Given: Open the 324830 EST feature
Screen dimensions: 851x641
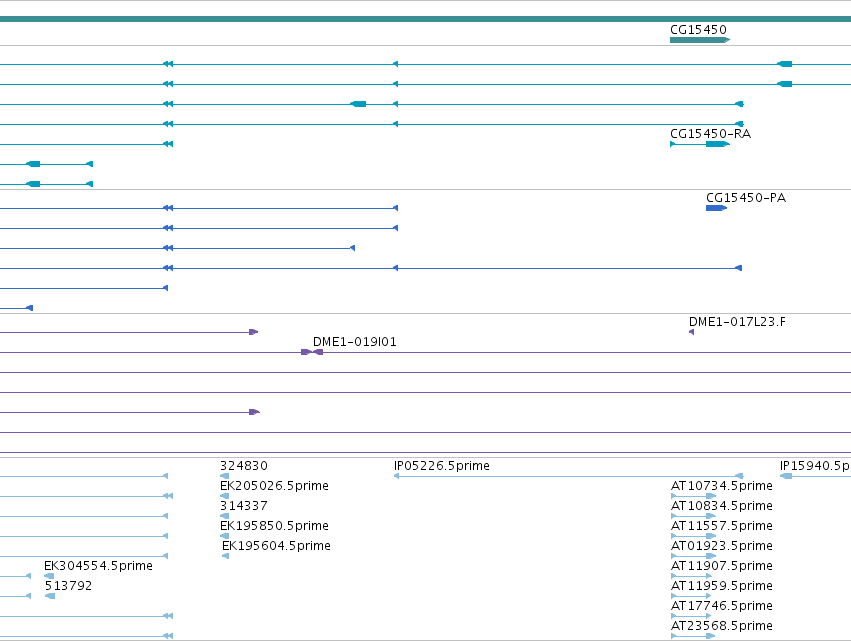Looking at the screenshot, I should click(x=225, y=476).
